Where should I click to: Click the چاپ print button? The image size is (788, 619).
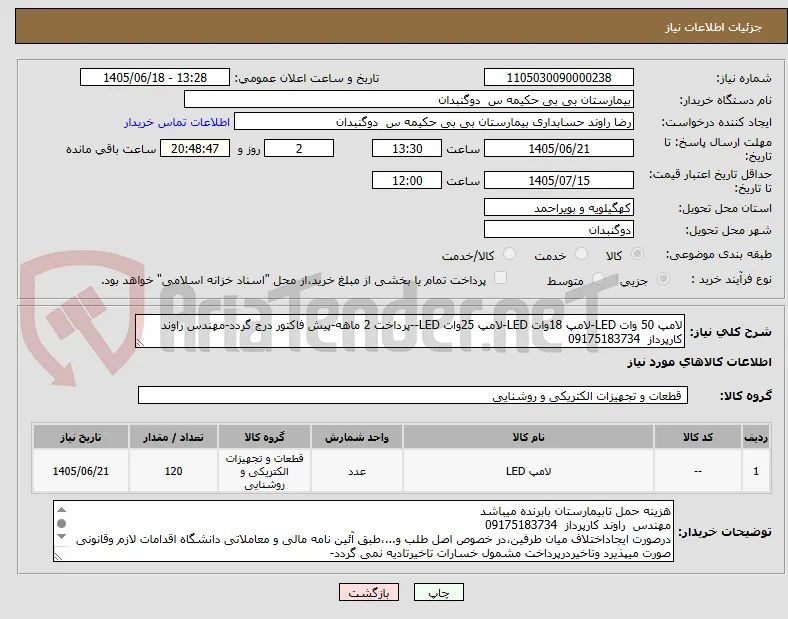tap(438, 592)
